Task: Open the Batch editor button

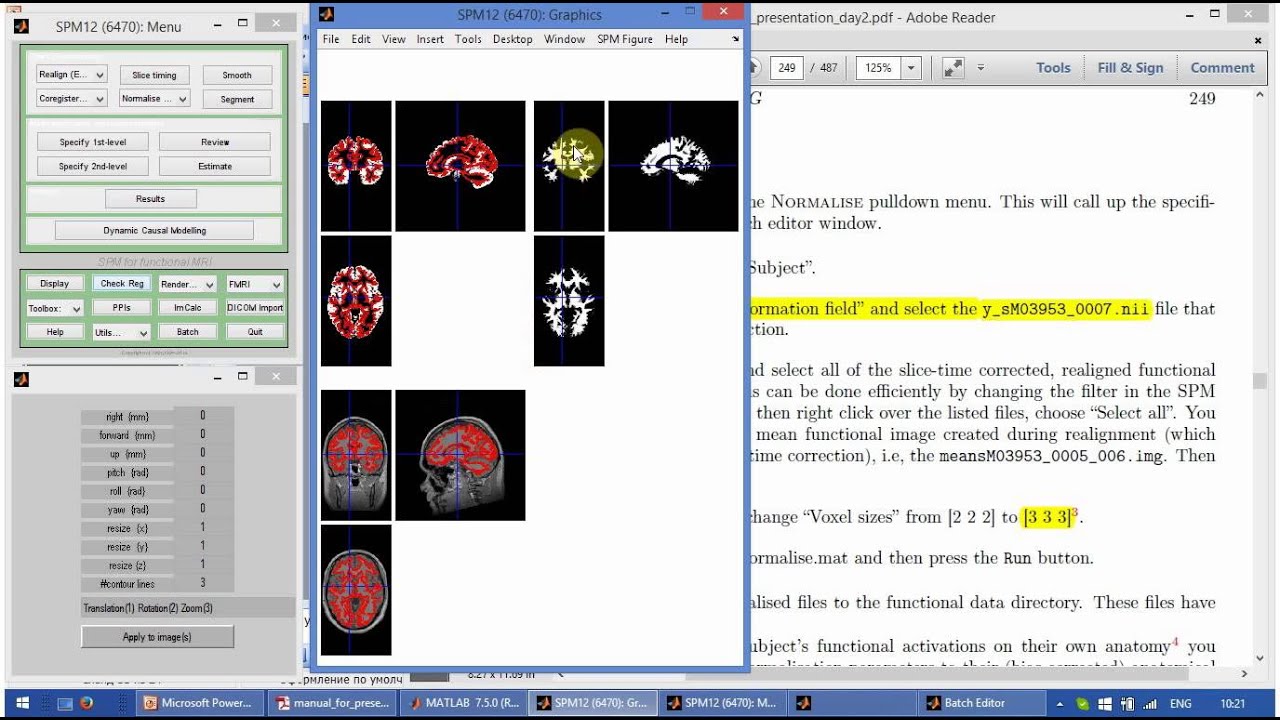Action: (x=187, y=332)
